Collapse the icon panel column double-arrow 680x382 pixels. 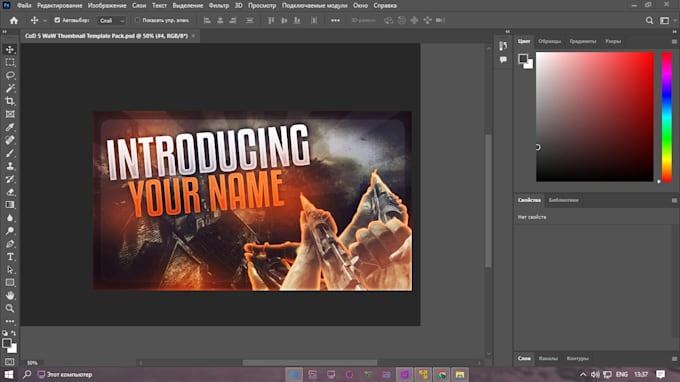pos(507,32)
